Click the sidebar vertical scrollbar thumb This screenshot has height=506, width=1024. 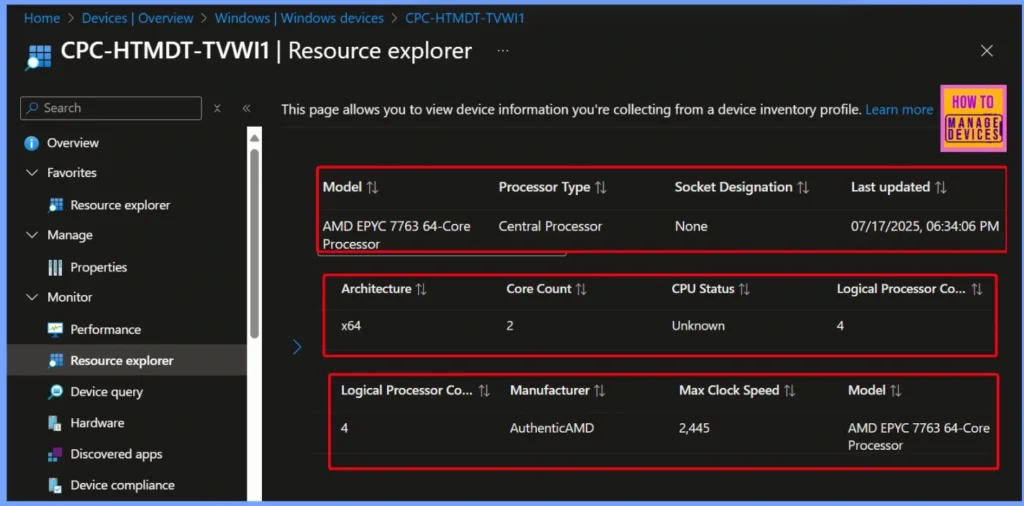(254, 243)
